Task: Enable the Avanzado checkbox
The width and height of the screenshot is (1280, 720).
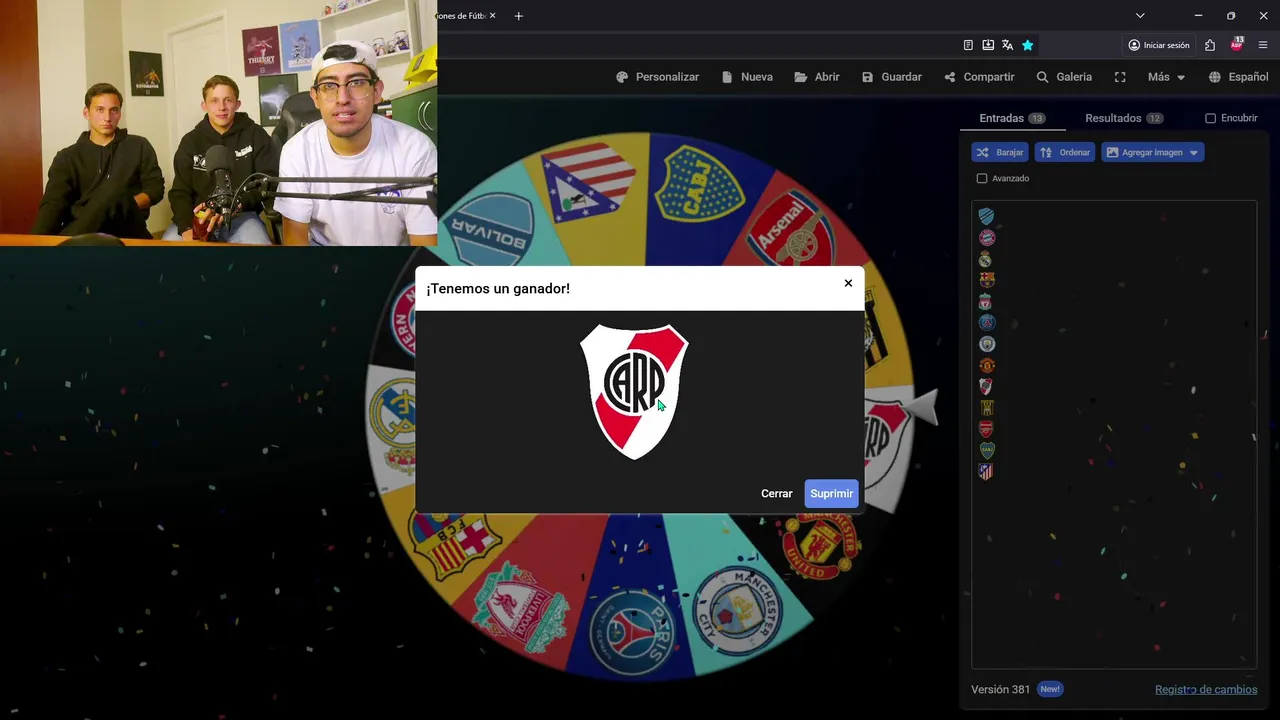Action: click(981, 178)
